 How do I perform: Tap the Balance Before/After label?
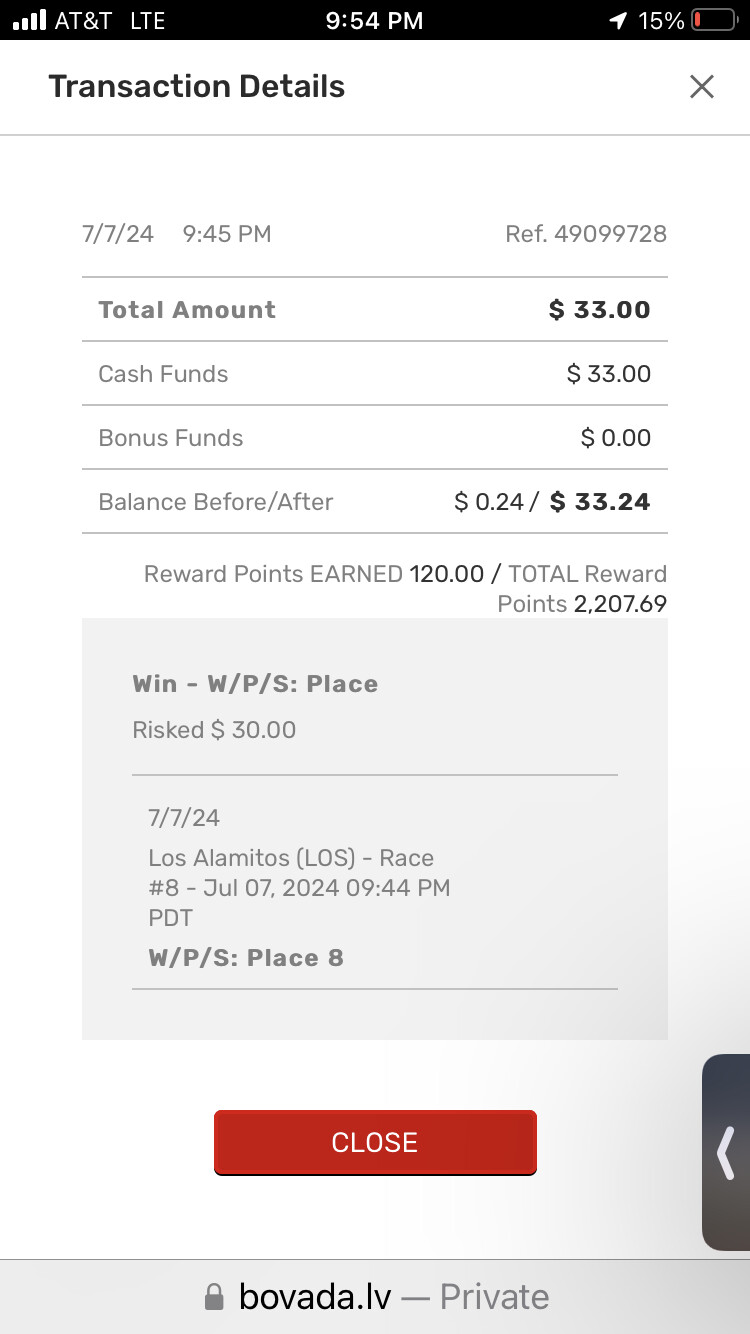click(x=216, y=502)
